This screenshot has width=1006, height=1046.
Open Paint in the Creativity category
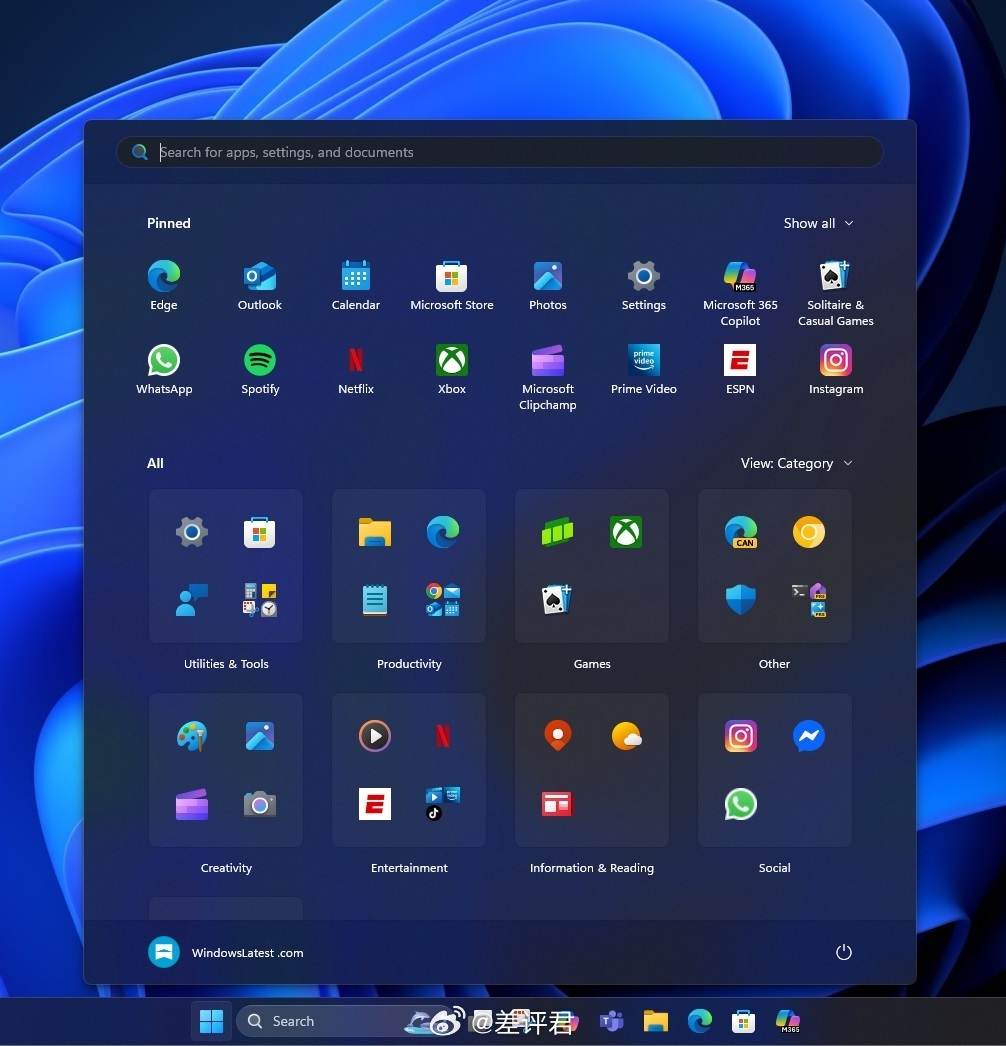(192, 736)
